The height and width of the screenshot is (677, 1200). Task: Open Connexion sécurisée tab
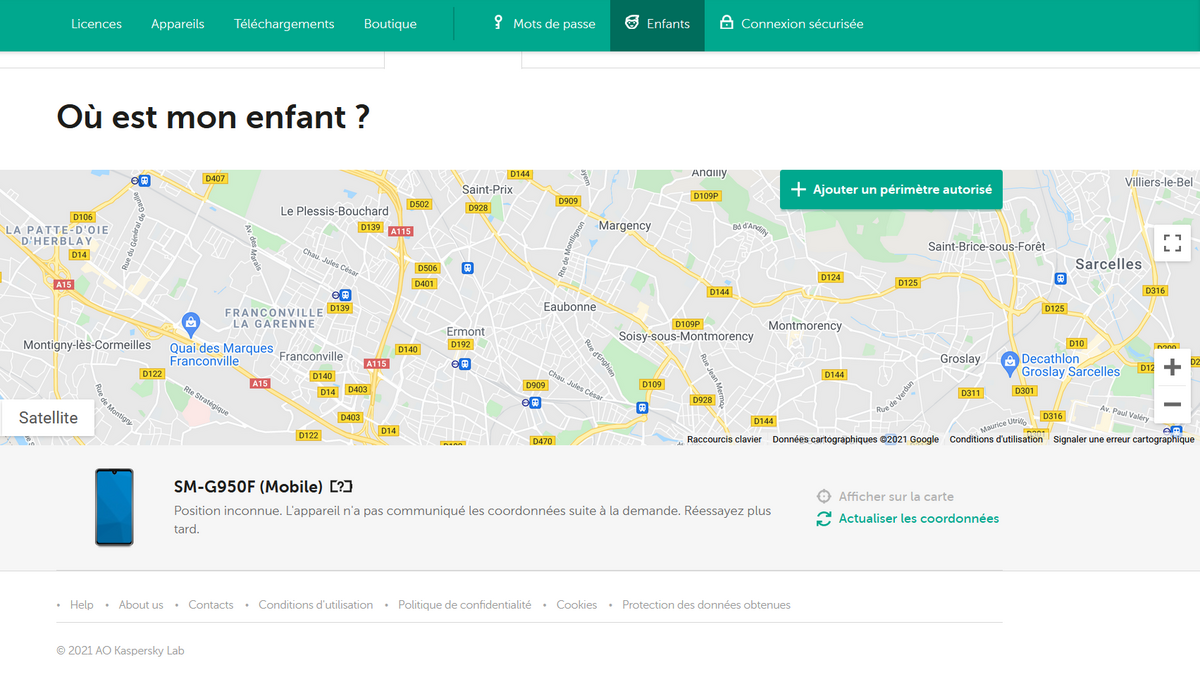pyautogui.click(x=791, y=24)
